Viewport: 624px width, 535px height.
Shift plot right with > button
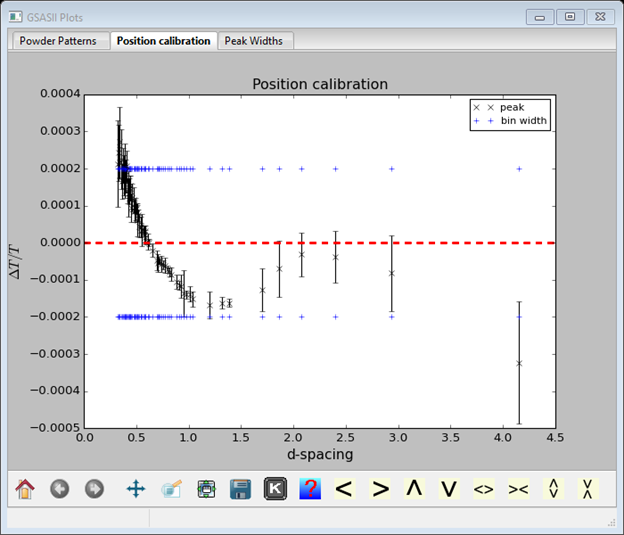(380, 489)
